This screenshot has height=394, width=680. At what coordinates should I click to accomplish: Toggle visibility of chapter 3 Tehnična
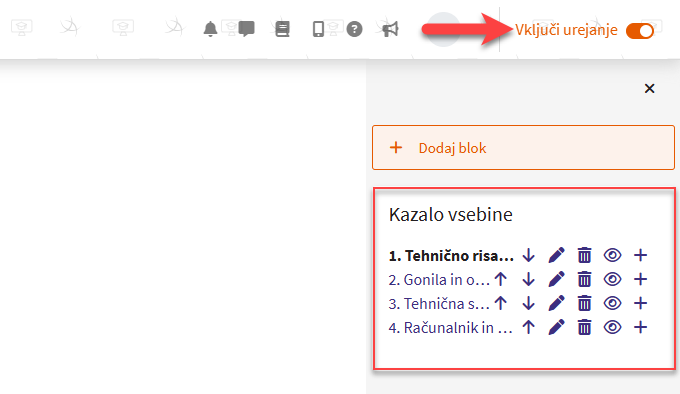pos(612,303)
